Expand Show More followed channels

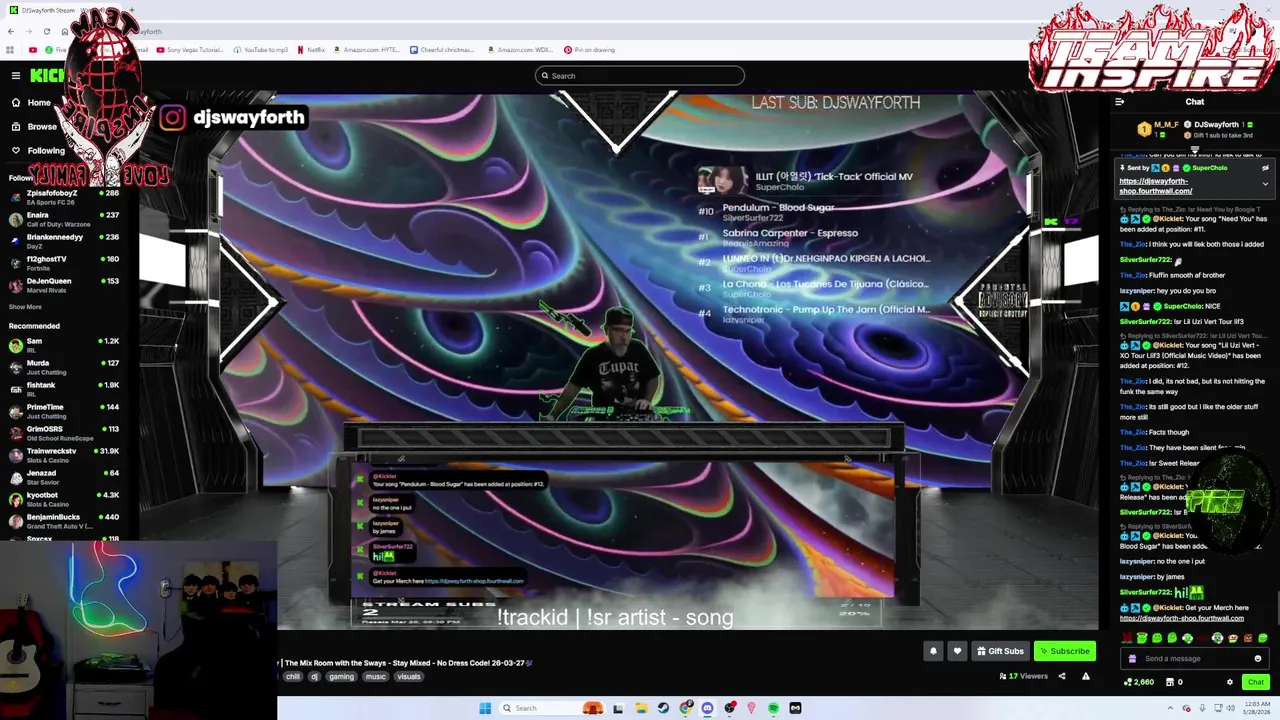coord(26,307)
